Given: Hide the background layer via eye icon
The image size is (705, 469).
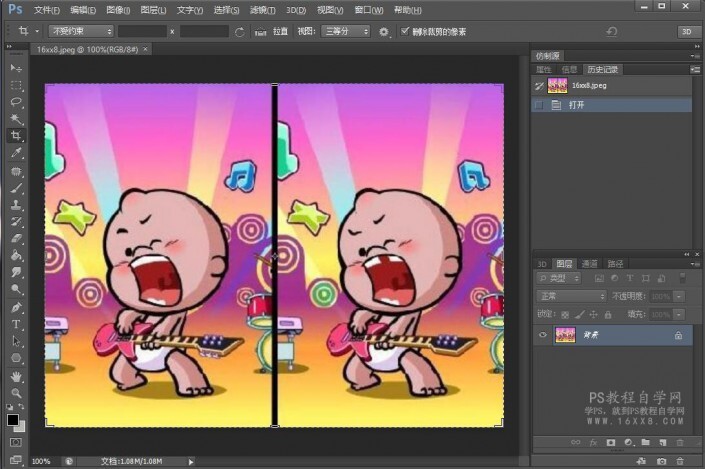Looking at the screenshot, I should click(x=543, y=335).
